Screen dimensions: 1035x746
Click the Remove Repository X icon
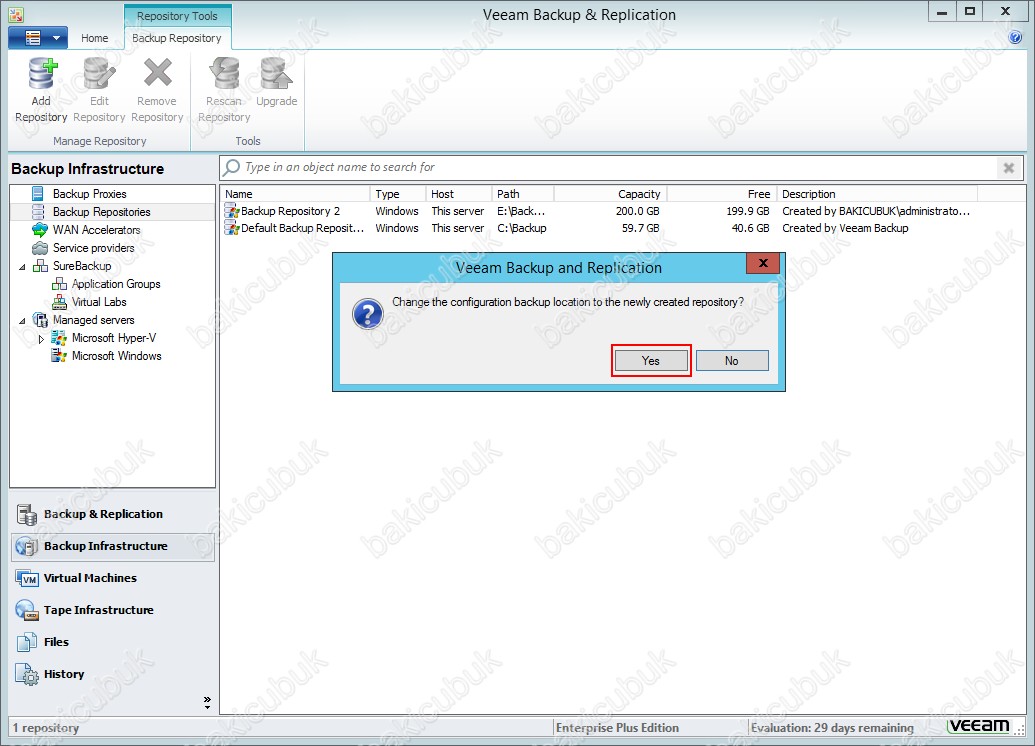pyautogui.click(x=157, y=73)
